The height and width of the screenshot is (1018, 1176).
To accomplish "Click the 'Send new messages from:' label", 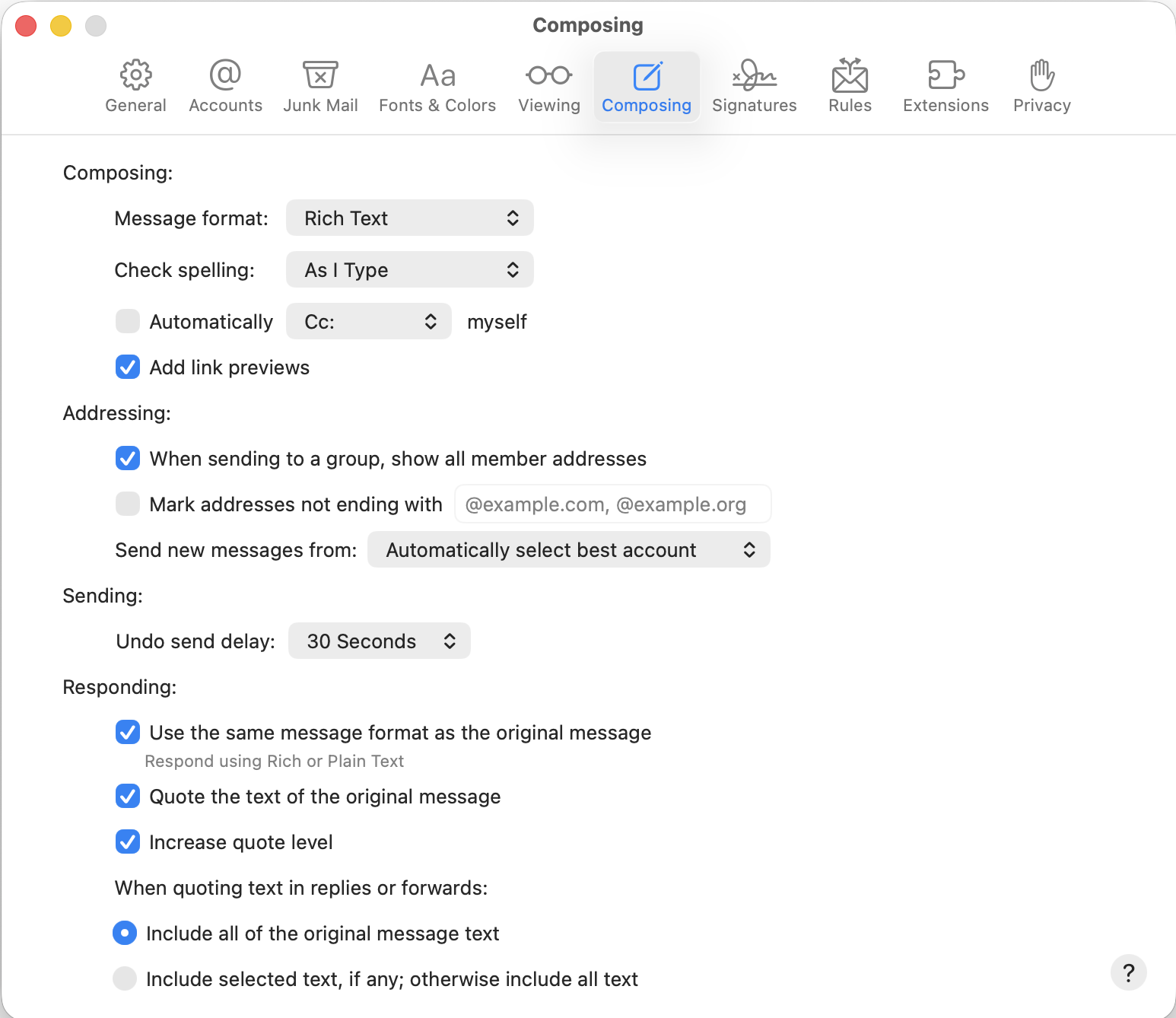I will coord(236,550).
